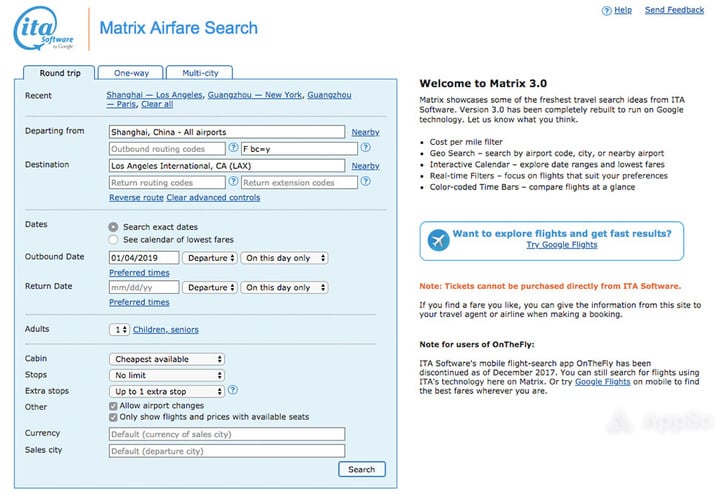Click the Reverse route link
Image resolution: width=720 pixels, height=499 pixels.
136,197
